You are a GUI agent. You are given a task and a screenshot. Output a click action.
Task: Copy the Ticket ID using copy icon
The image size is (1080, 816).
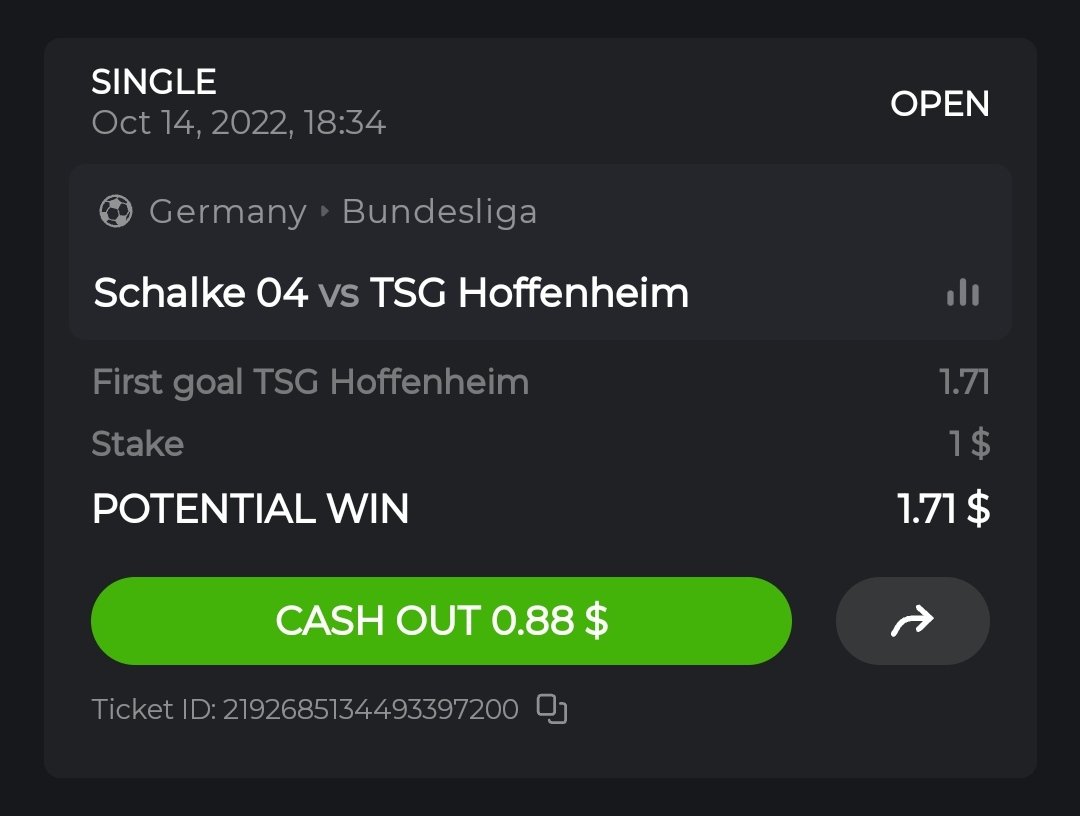[552, 709]
